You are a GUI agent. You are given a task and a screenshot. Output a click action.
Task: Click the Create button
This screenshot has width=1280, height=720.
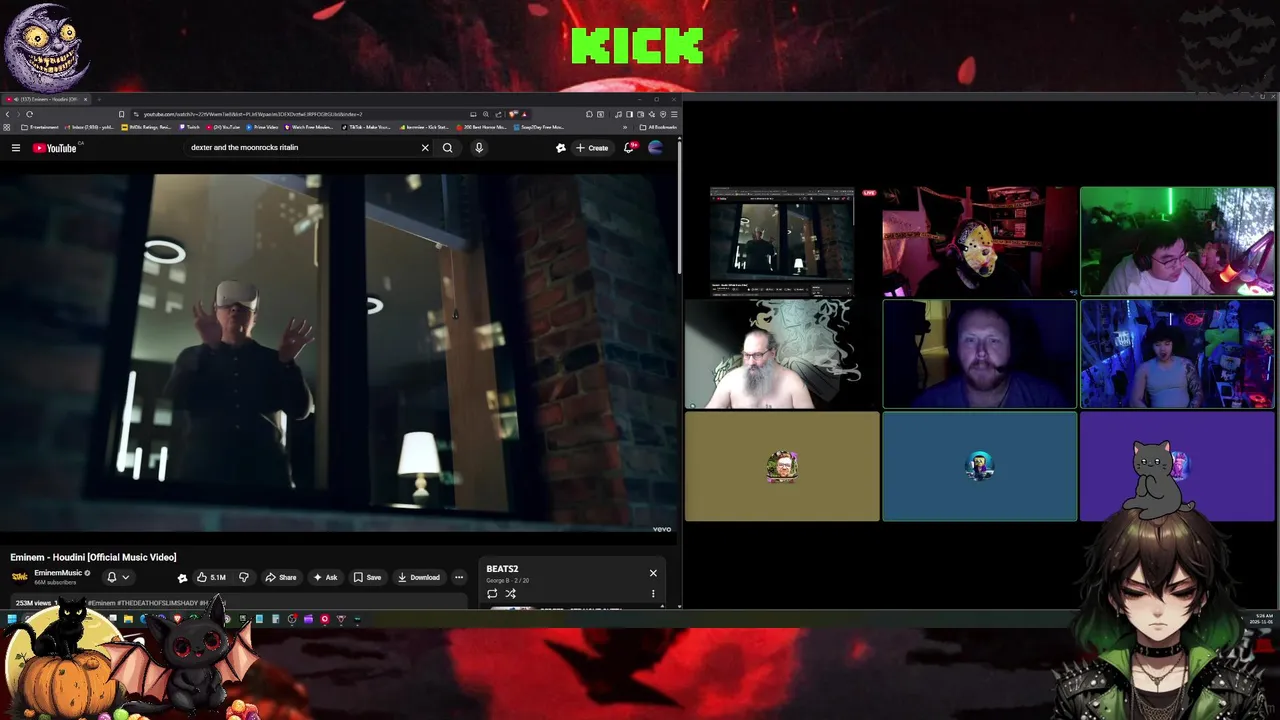click(592, 148)
